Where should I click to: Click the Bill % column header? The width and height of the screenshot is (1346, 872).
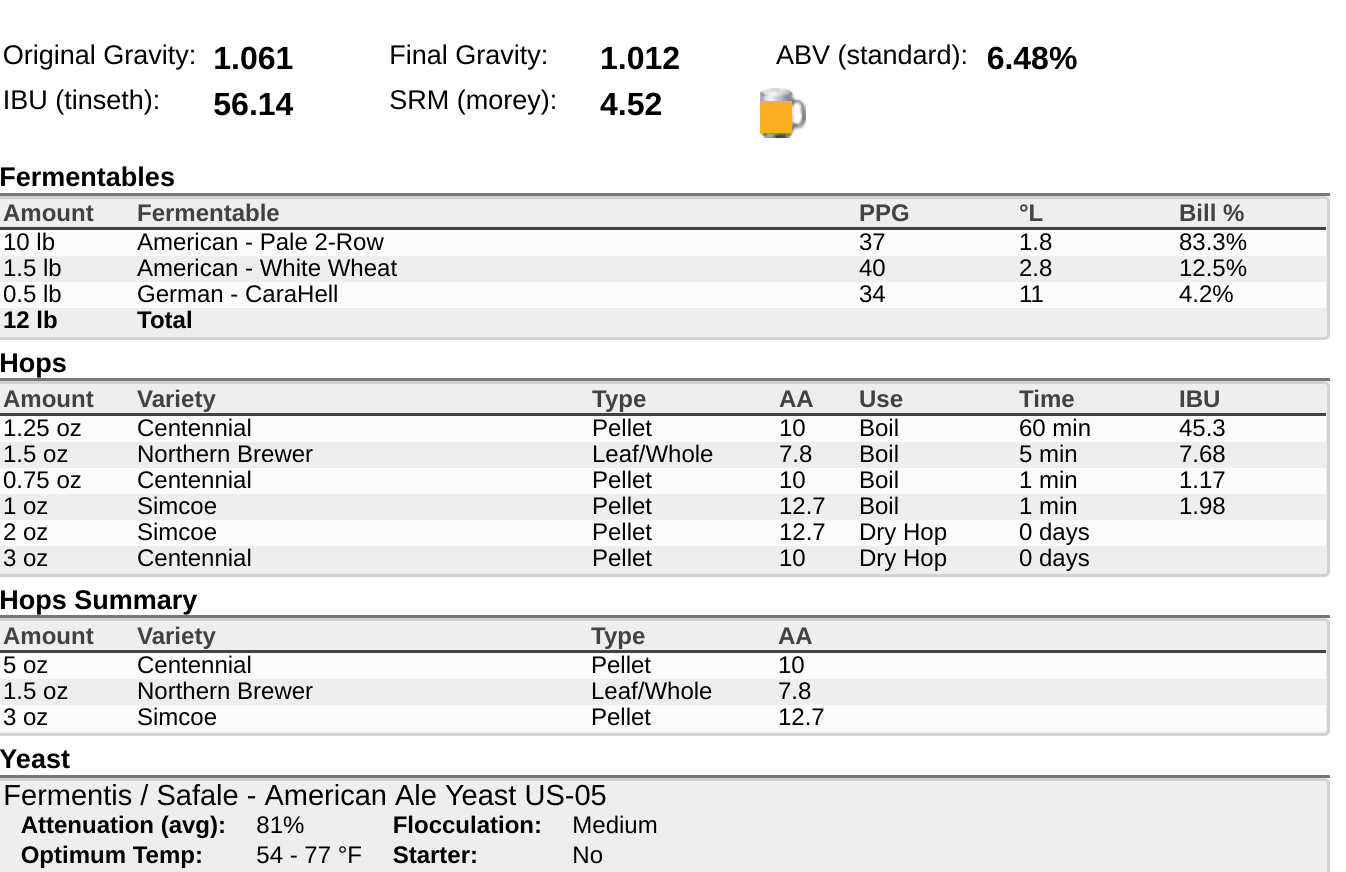coord(1211,213)
